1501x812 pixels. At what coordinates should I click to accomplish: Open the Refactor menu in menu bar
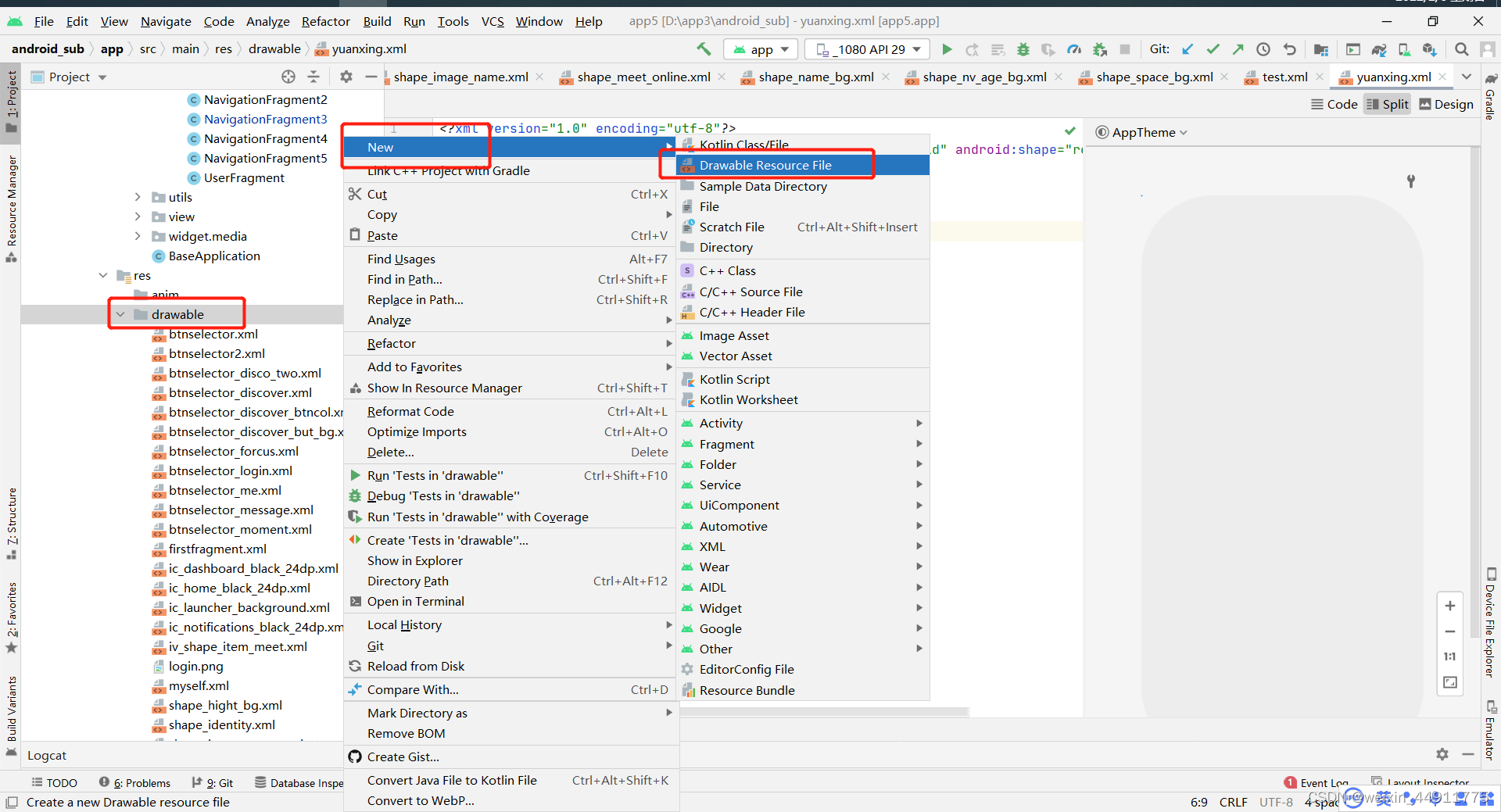[325, 21]
